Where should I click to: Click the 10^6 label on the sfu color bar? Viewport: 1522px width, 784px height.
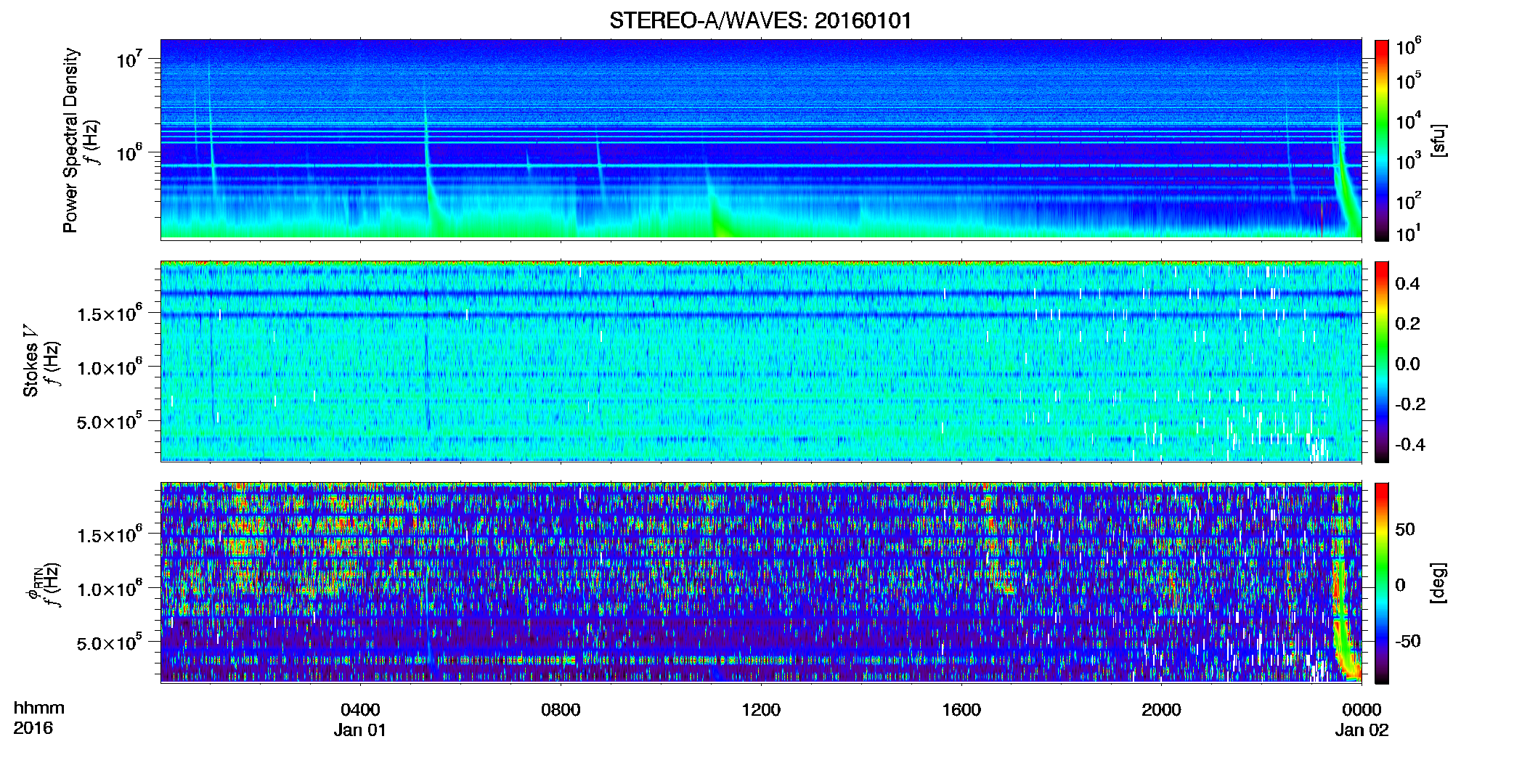click(1408, 47)
